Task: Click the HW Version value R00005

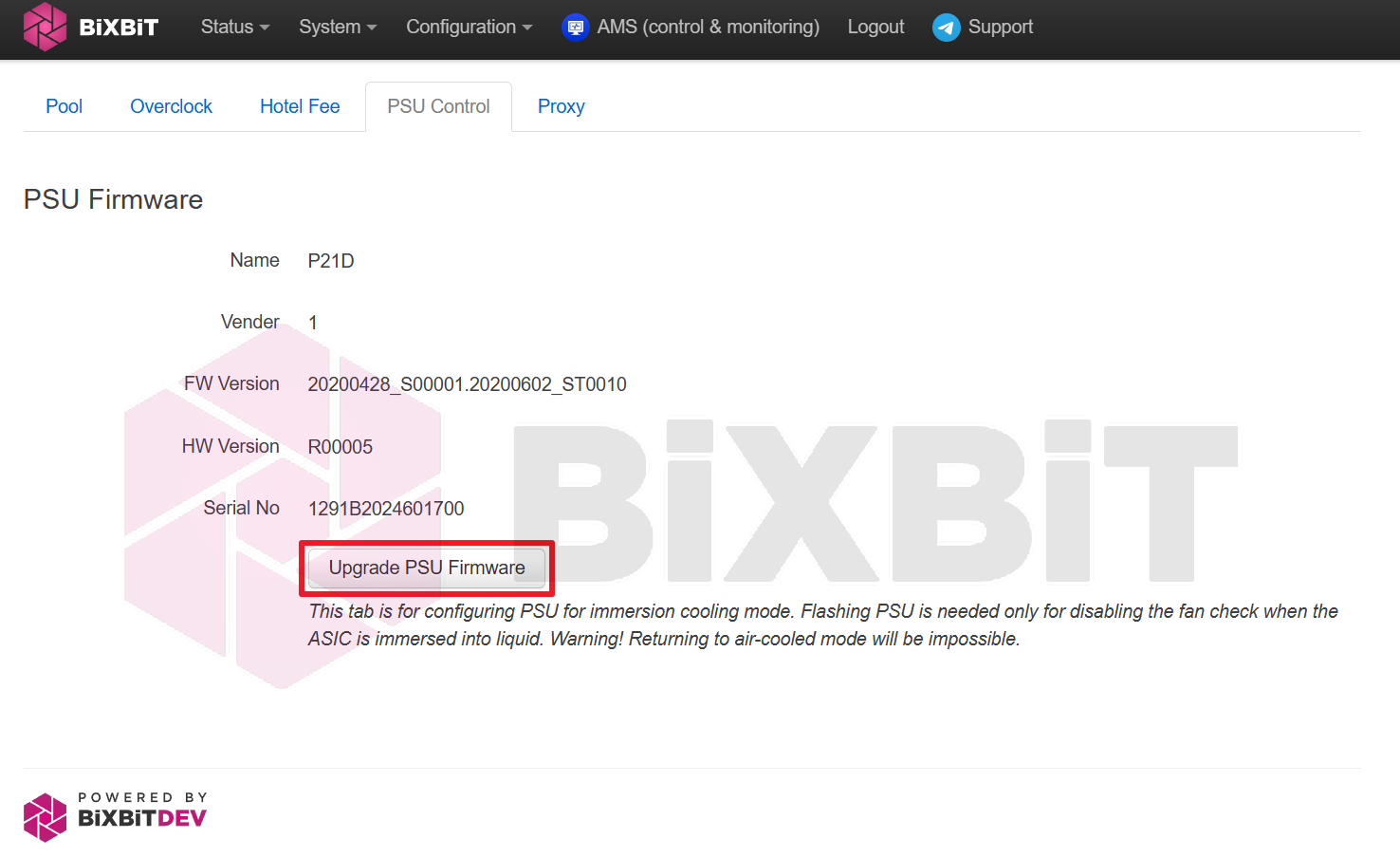Action: [x=341, y=447]
